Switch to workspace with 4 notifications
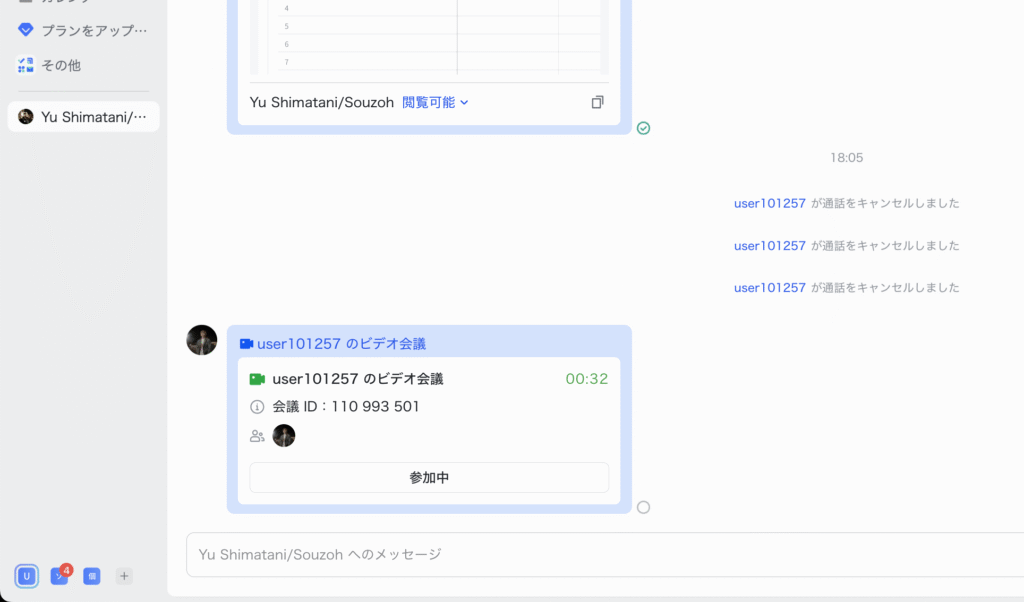The width and height of the screenshot is (1024, 602). (59, 576)
